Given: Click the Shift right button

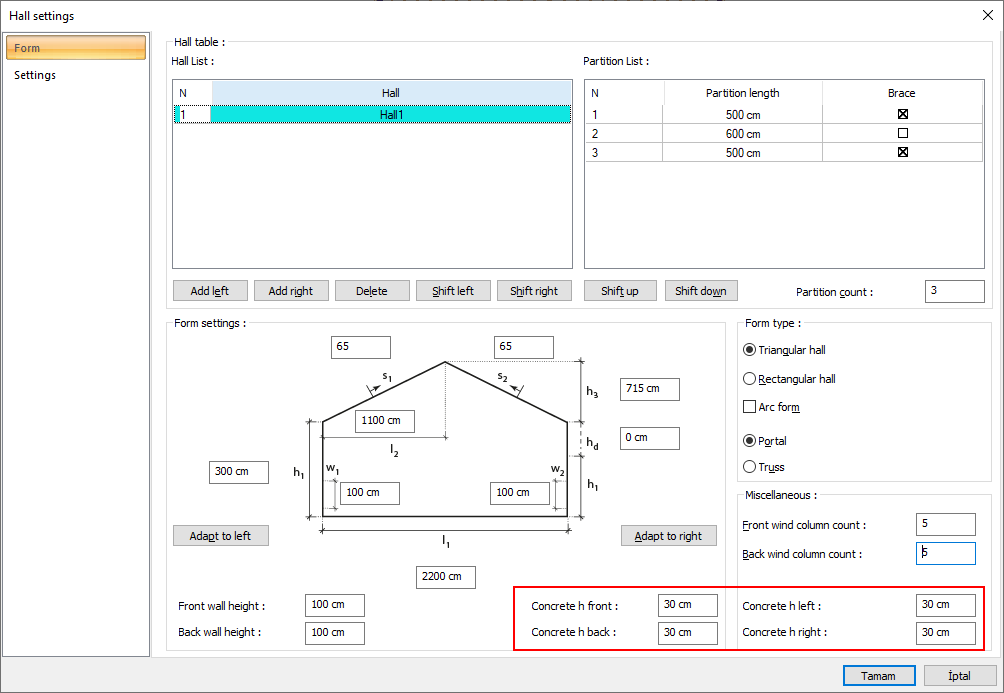Looking at the screenshot, I should [x=534, y=291].
